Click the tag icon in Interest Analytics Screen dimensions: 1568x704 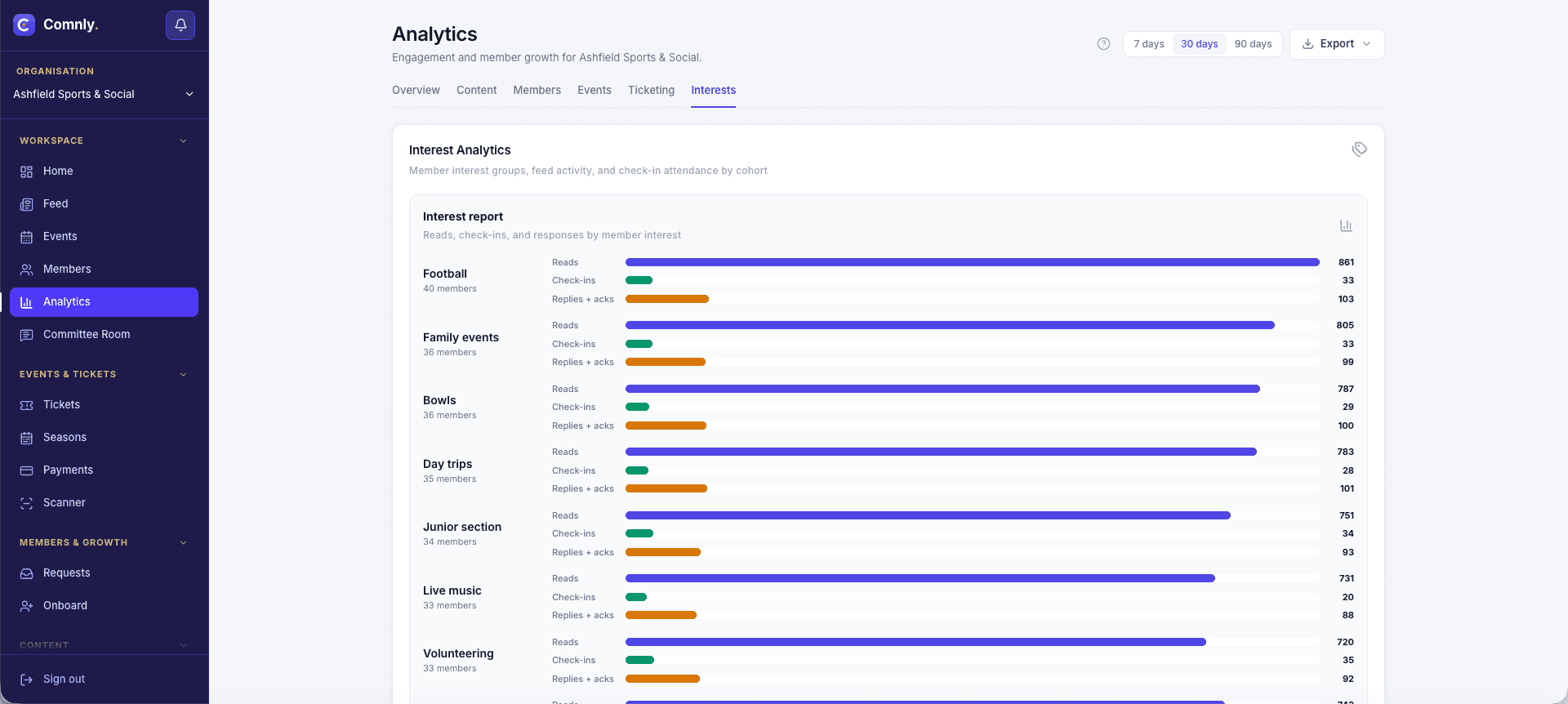1359,149
